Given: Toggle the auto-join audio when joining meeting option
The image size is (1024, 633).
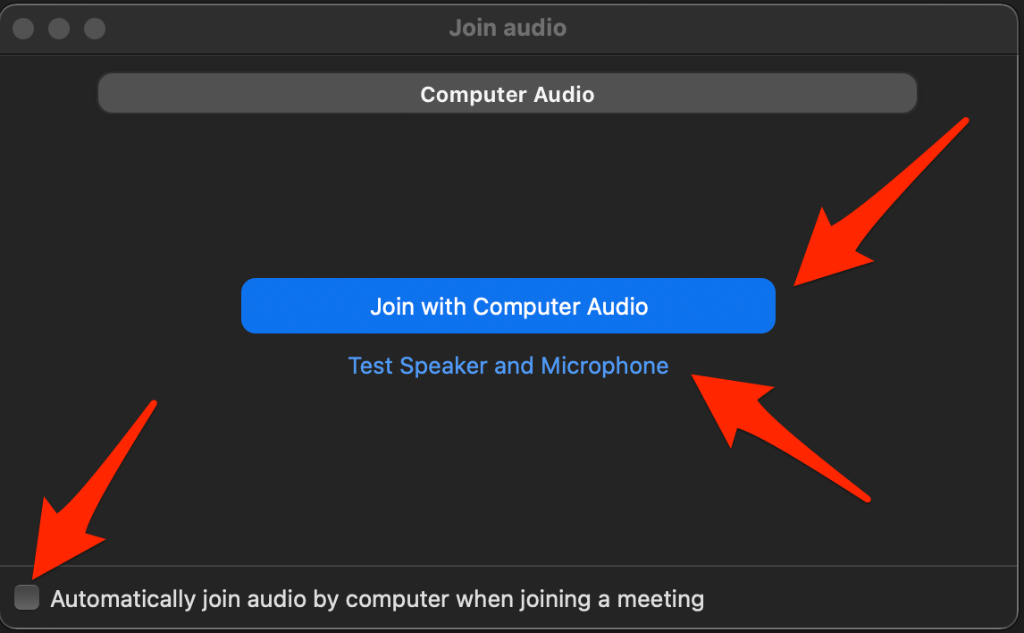Looking at the screenshot, I should click(27, 599).
